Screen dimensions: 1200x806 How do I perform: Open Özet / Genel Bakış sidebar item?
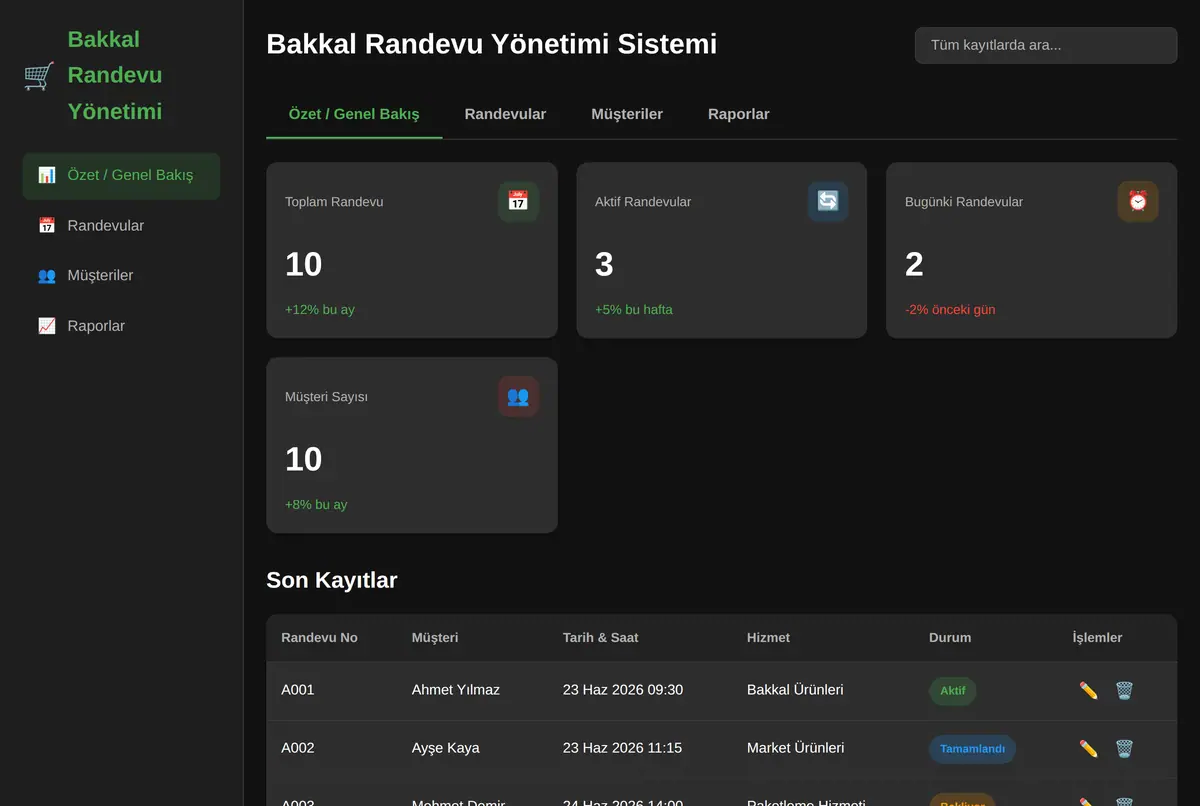(121, 175)
